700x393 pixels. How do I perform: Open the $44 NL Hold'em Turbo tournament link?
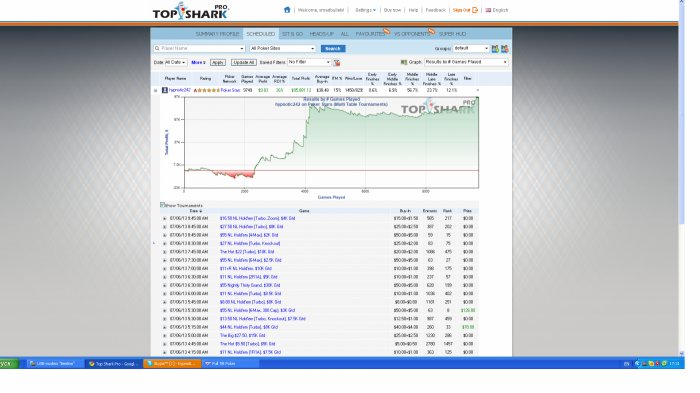[x=249, y=327]
